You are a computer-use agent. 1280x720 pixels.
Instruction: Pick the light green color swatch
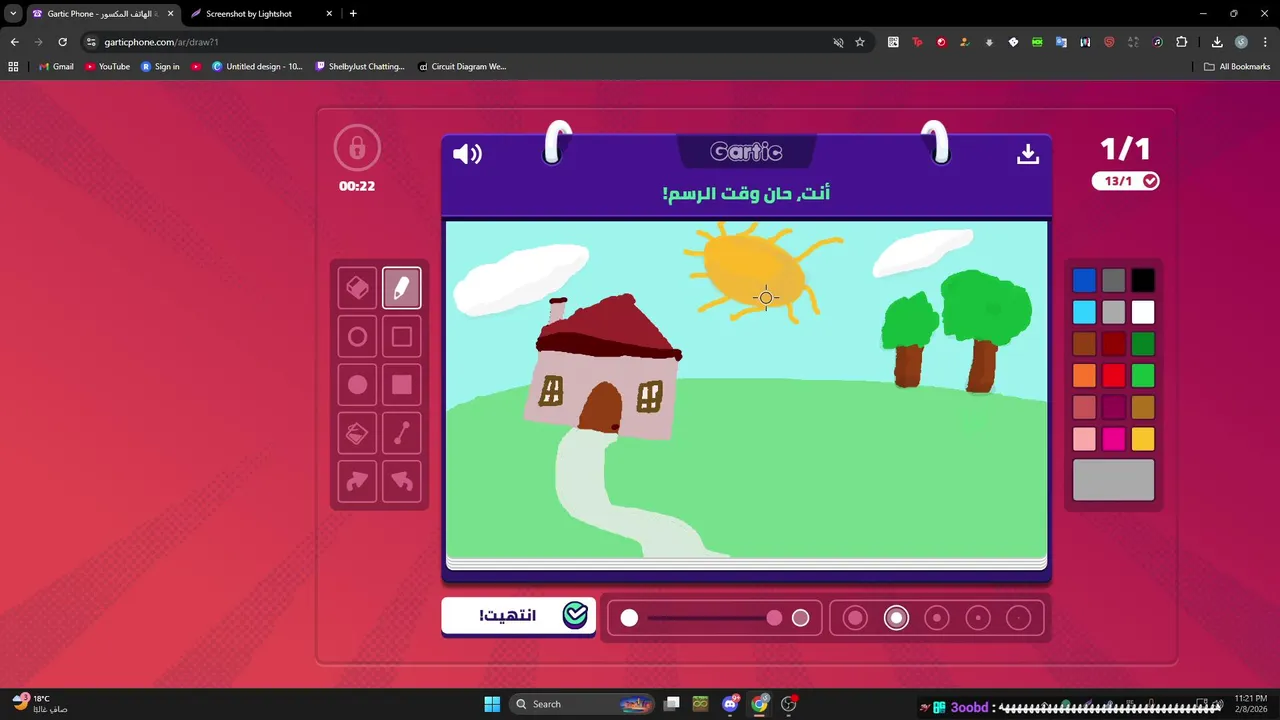(x=1143, y=375)
